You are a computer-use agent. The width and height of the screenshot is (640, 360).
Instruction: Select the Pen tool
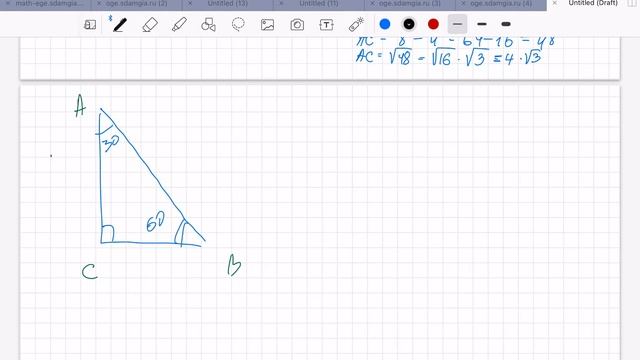pos(120,25)
